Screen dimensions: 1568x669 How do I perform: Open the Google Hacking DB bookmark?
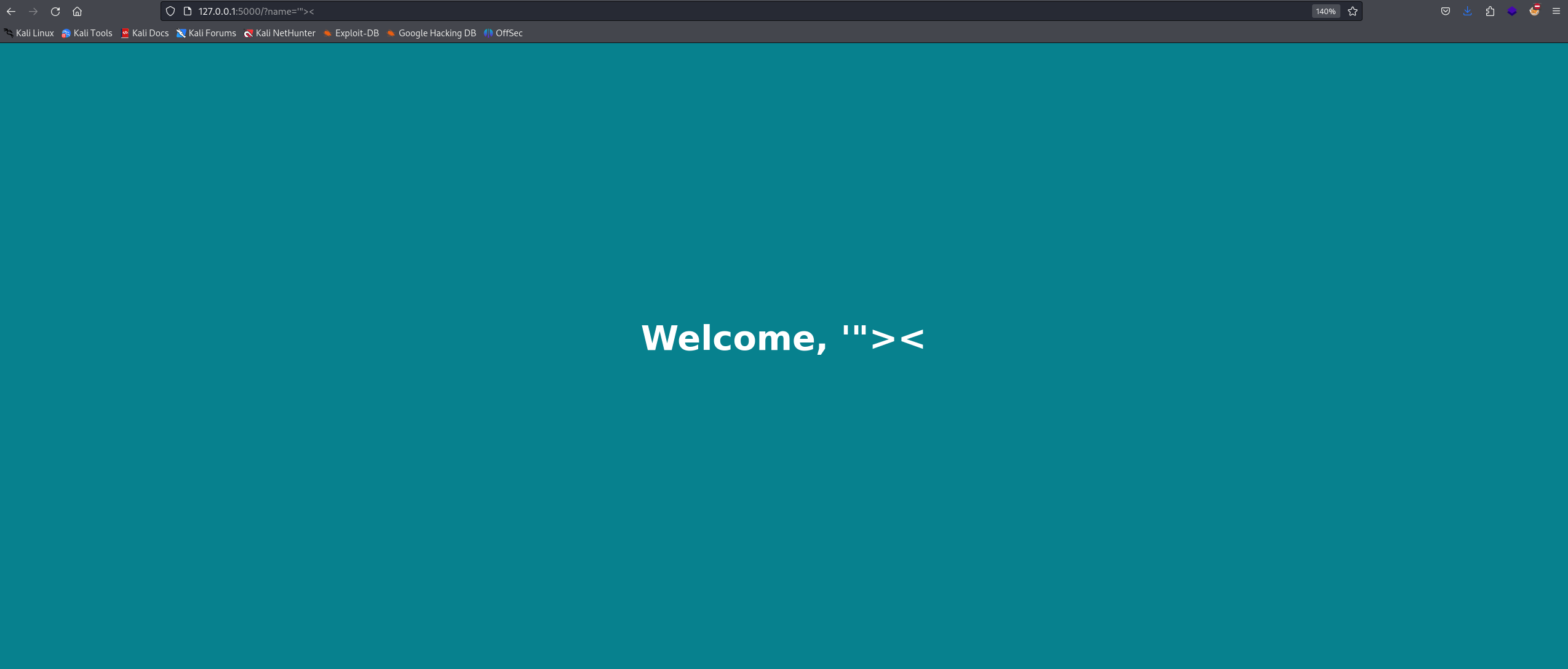[431, 33]
